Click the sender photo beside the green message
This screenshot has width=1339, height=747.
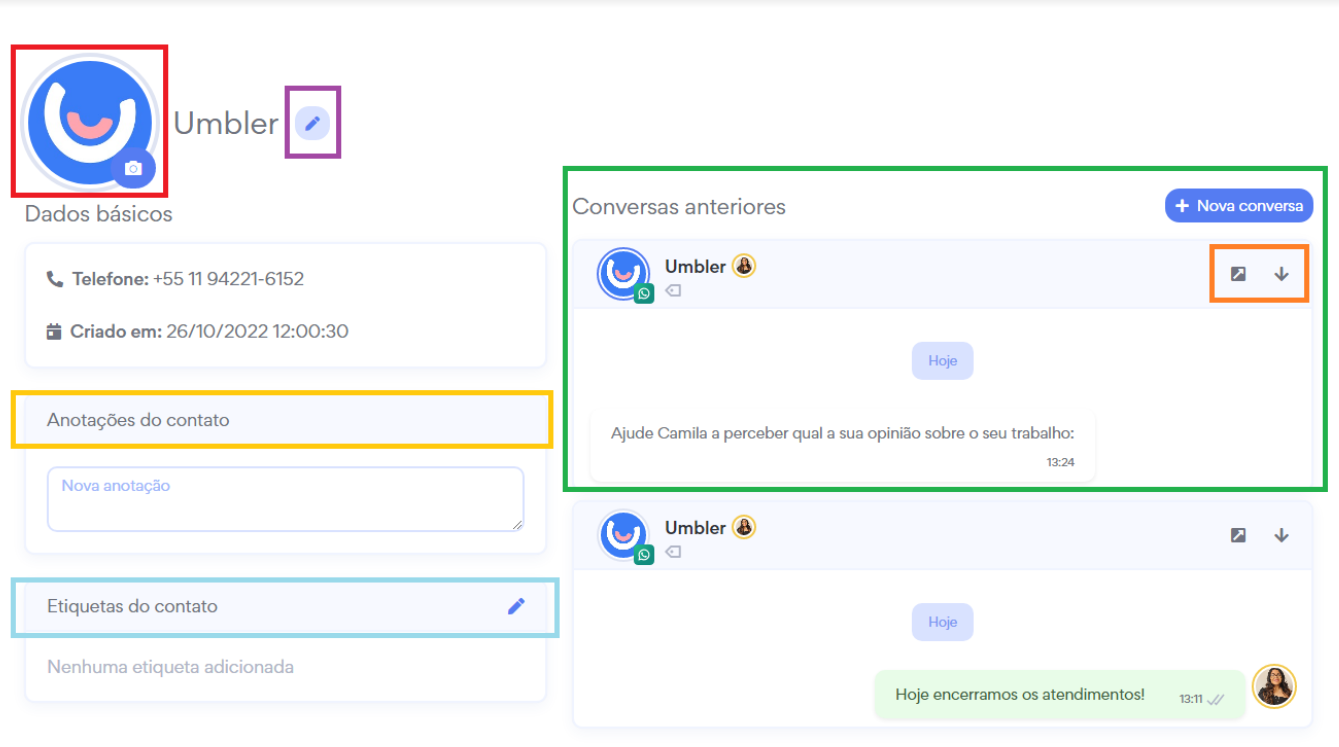[1274, 686]
